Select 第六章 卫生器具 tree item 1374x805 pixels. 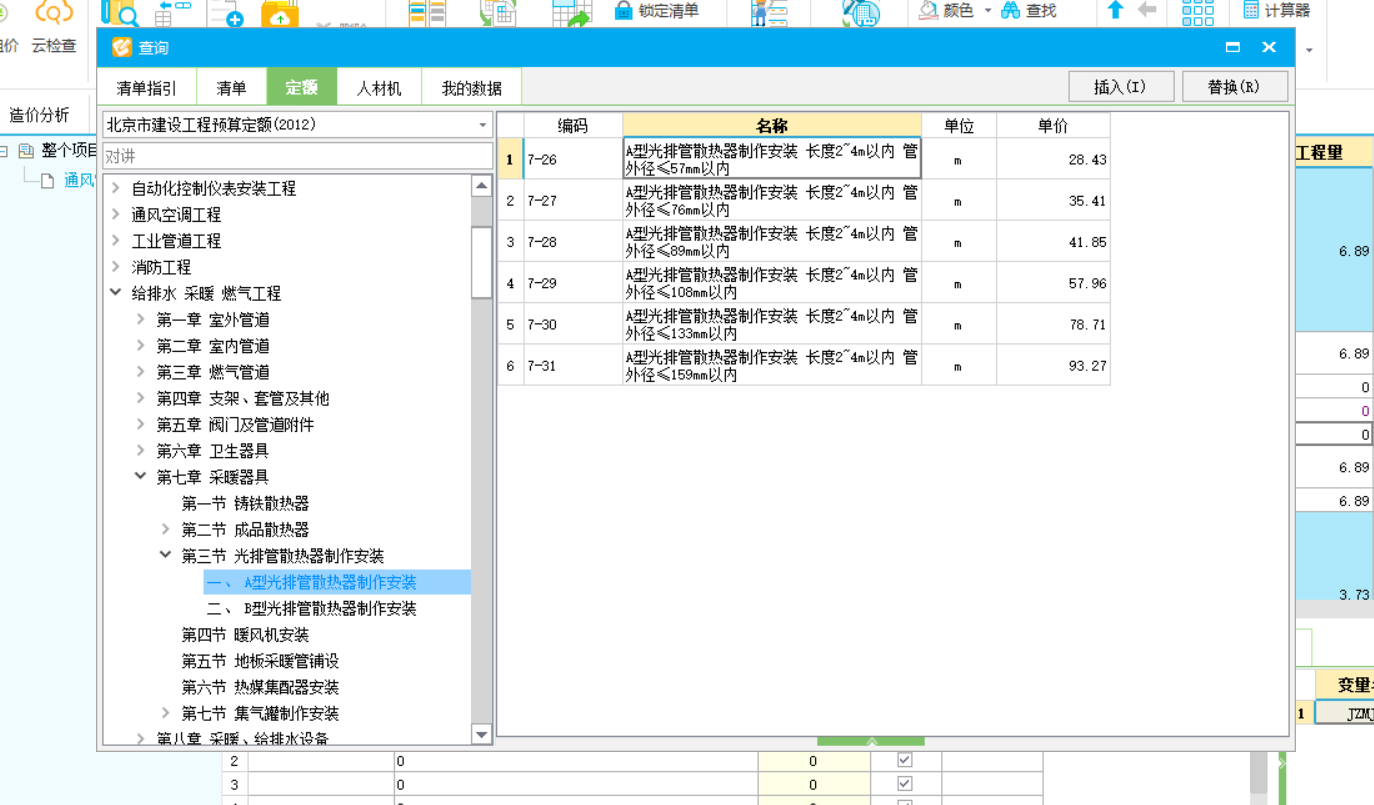click(x=212, y=451)
